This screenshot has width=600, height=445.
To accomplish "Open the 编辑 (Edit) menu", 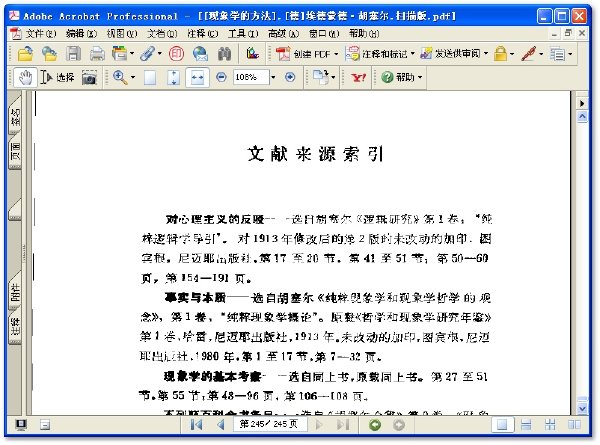I will (81, 34).
